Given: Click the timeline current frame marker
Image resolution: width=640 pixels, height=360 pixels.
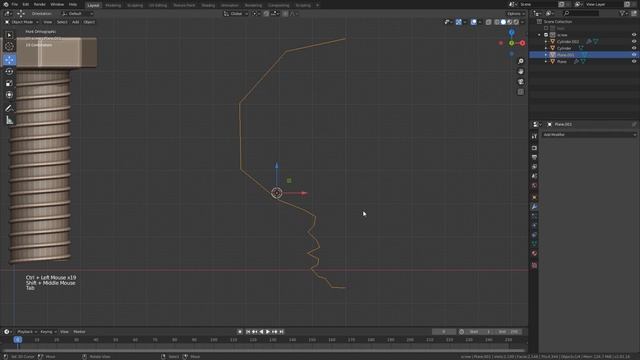Looking at the screenshot, I should pos(18,340).
